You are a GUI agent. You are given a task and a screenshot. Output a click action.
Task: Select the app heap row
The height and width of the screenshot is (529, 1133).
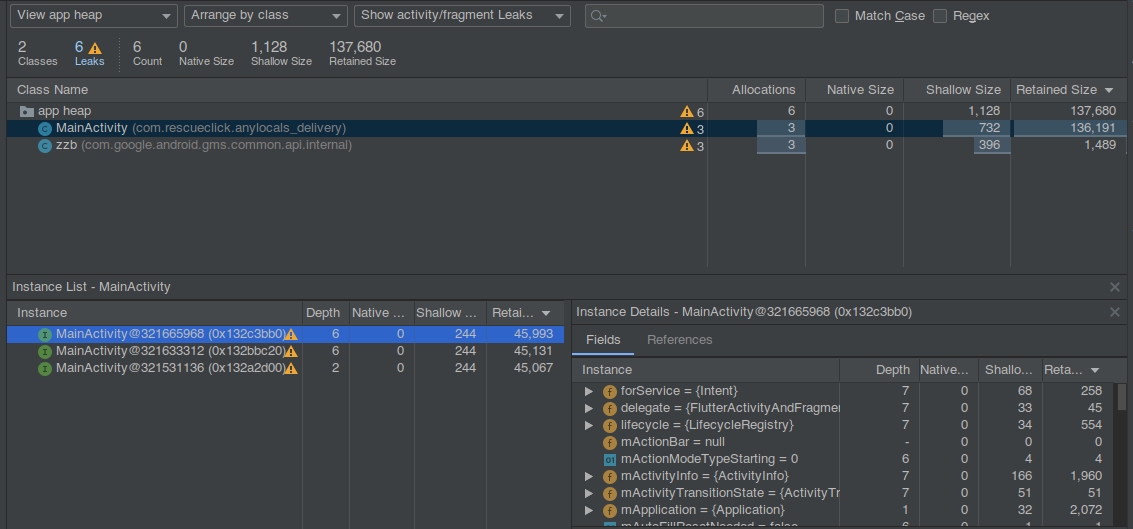(x=566, y=111)
